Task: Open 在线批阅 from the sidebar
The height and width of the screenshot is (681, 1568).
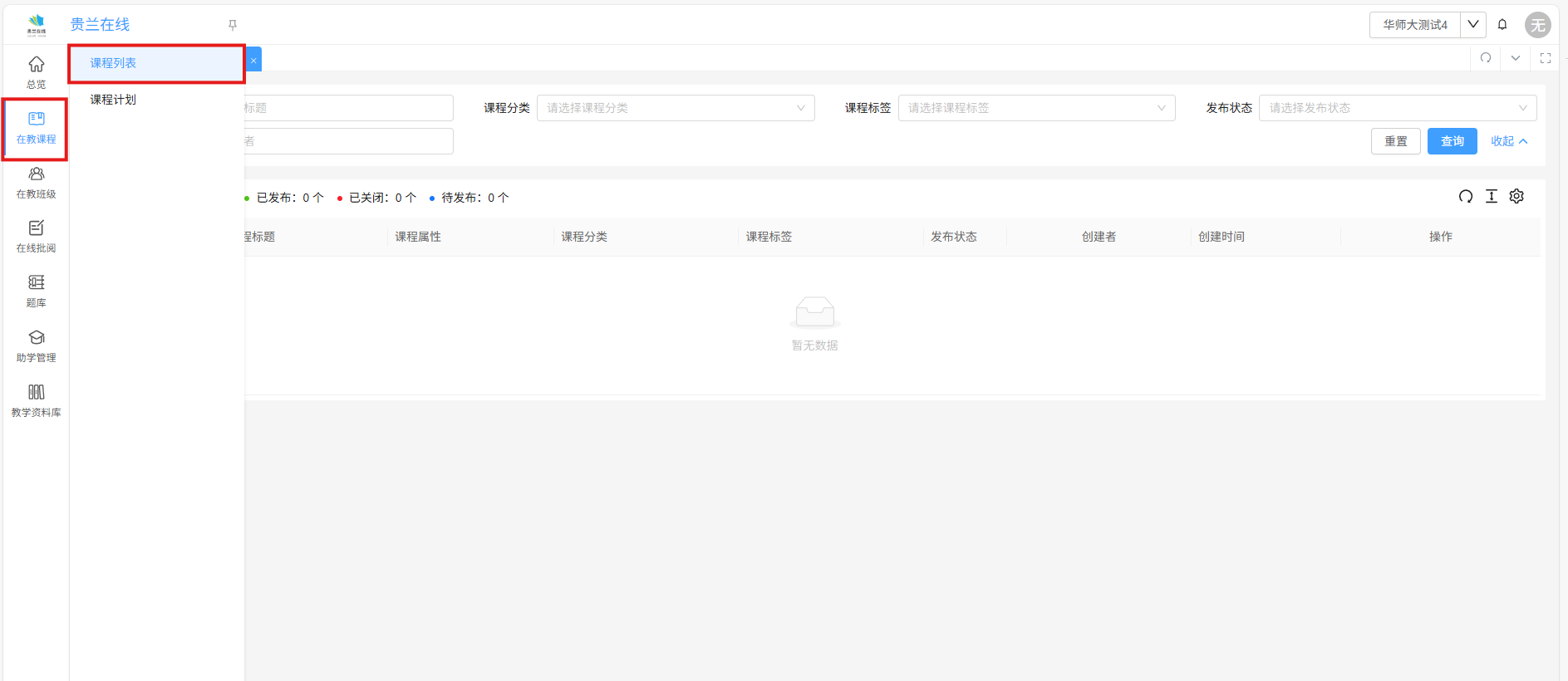Action: click(36, 237)
